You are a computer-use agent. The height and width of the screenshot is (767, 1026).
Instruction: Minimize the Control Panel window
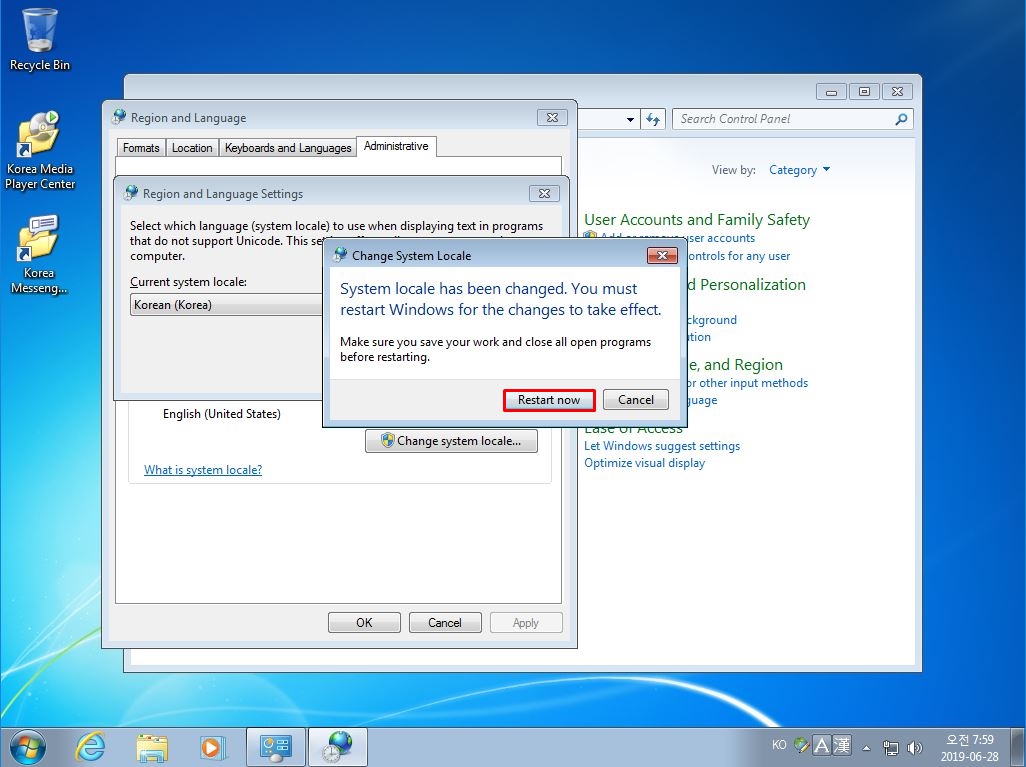pyautogui.click(x=831, y=92)
